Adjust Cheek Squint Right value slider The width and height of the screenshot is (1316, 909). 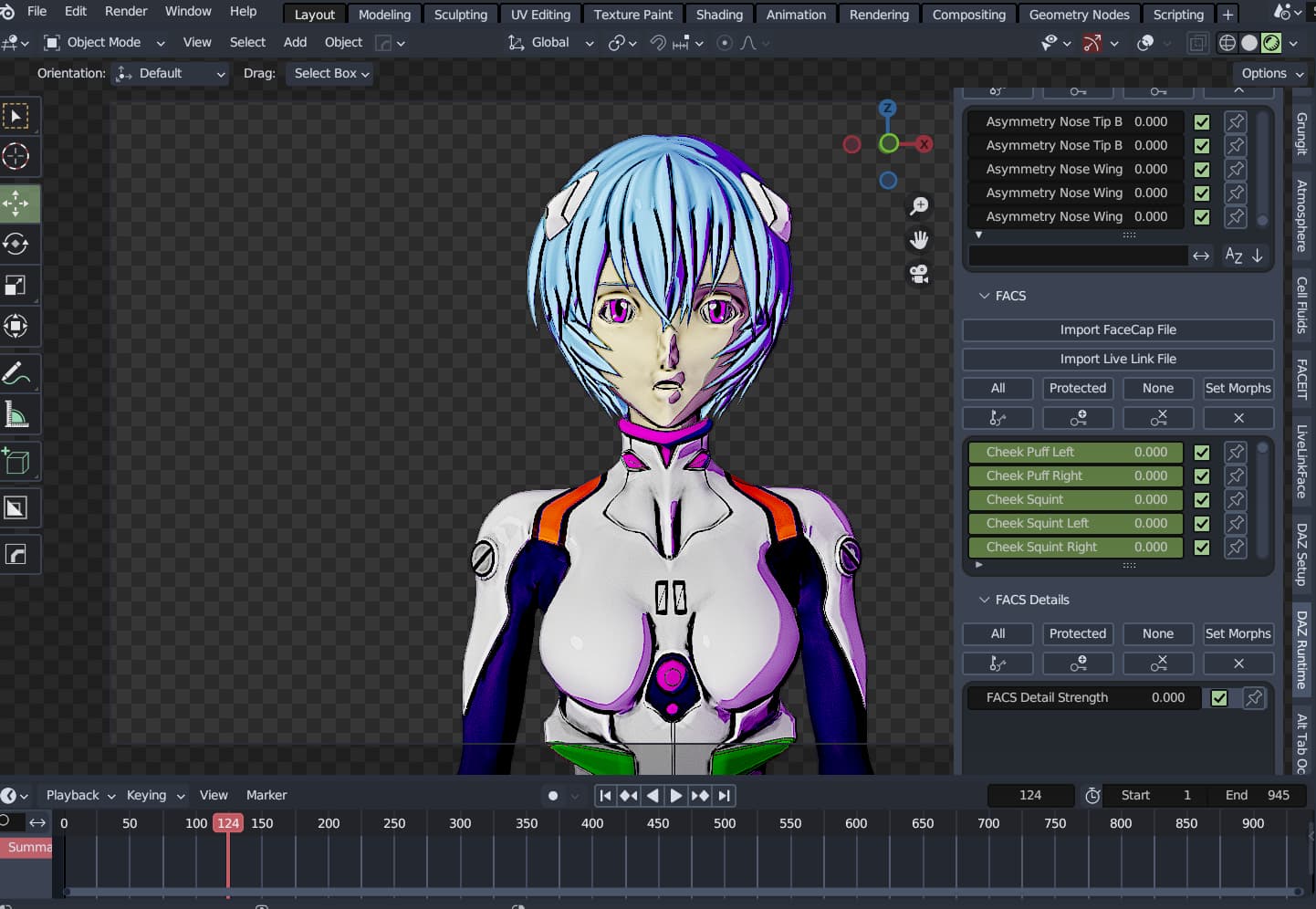[1075, 548]
